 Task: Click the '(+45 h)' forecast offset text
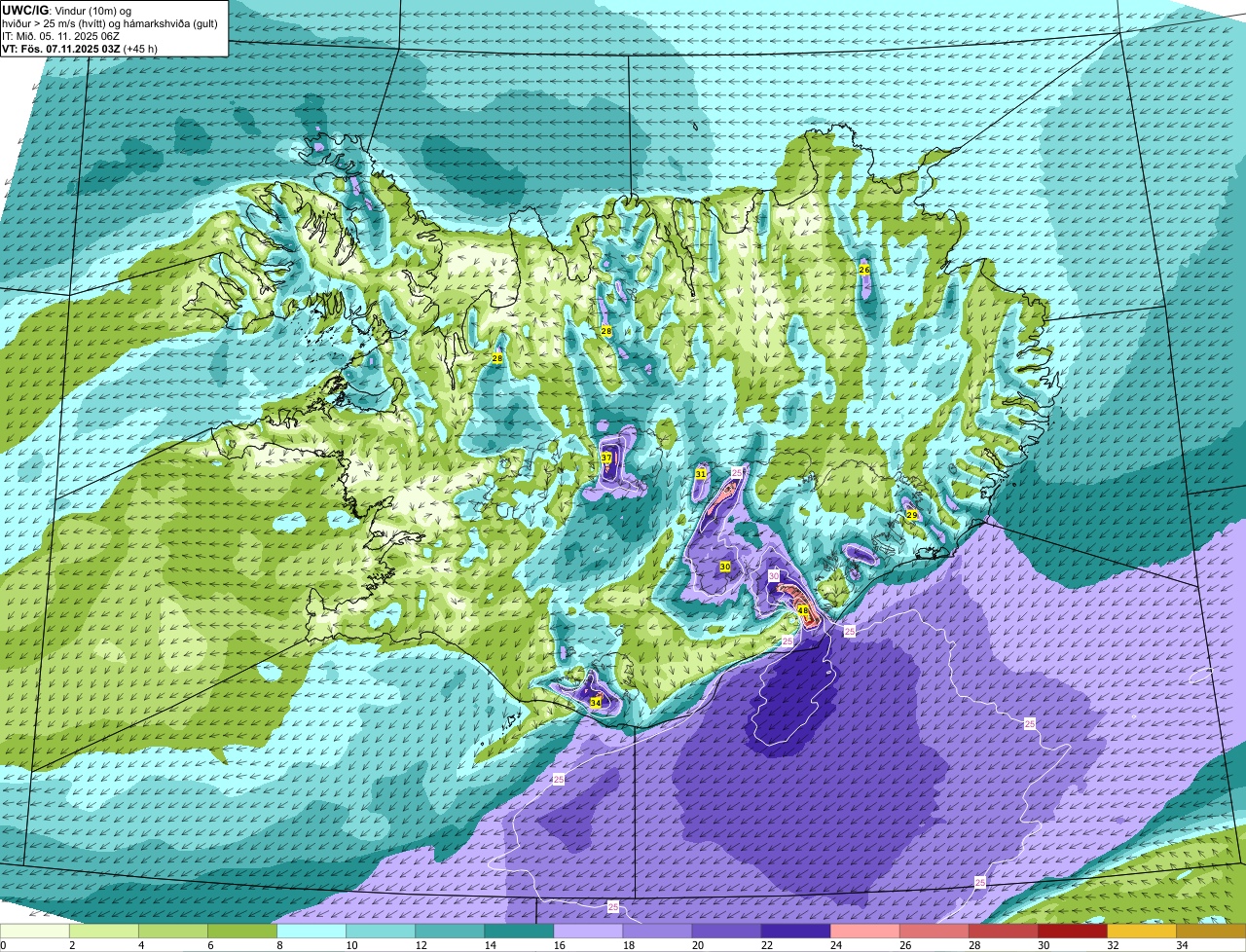(140, 49)
